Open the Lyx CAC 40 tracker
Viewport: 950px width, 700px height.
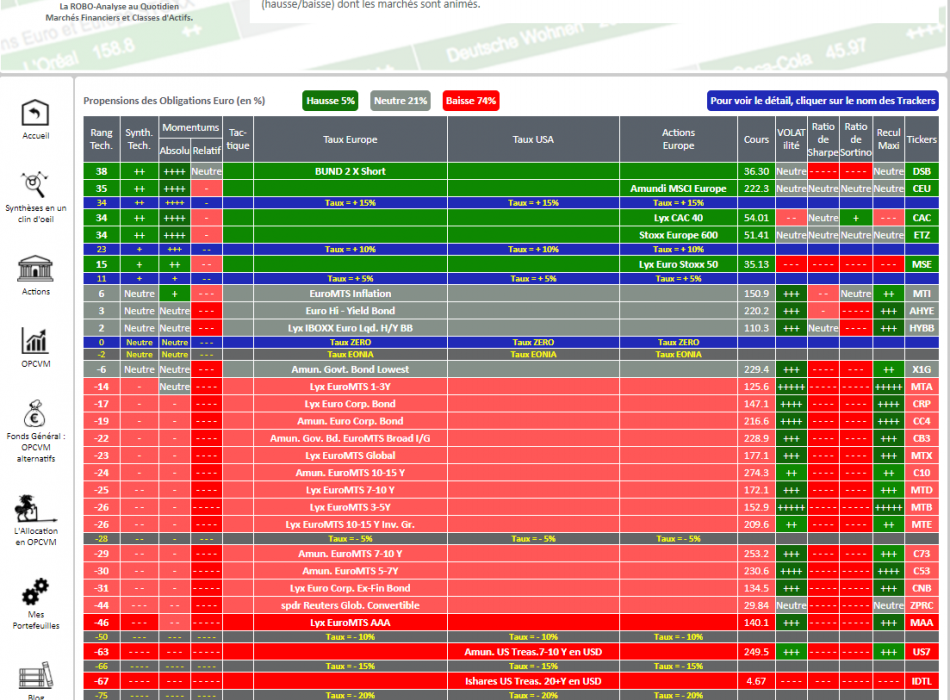pyautogui.click(x=678, y=218)
